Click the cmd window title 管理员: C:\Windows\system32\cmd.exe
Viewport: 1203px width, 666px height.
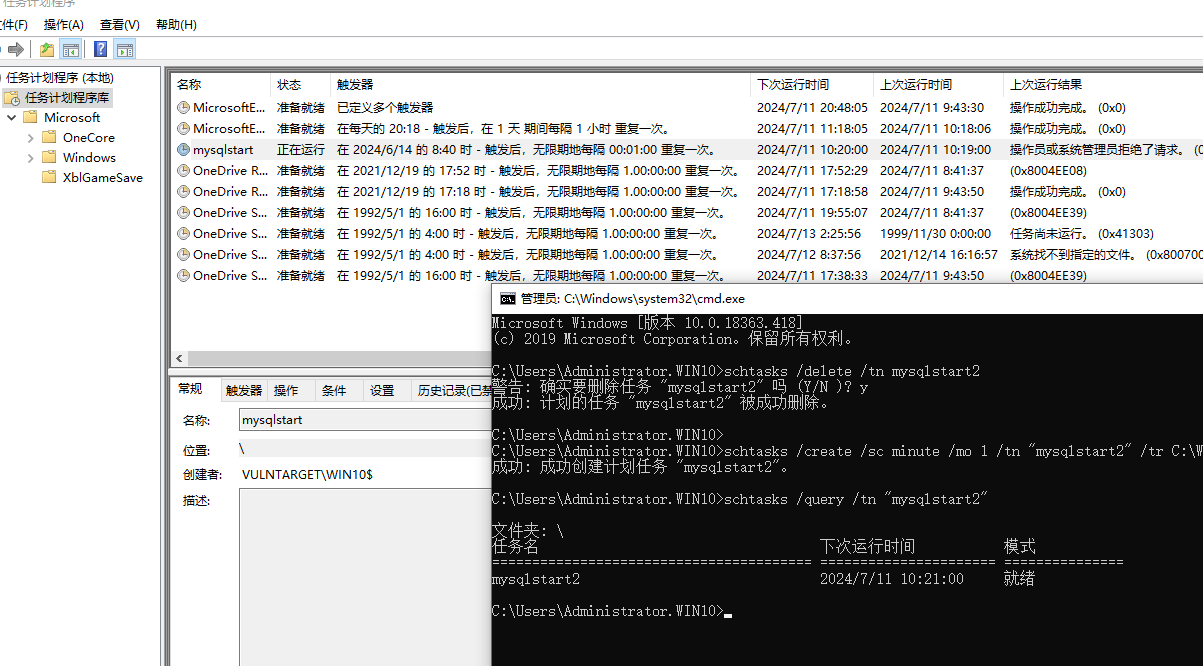tap(633, 298)
